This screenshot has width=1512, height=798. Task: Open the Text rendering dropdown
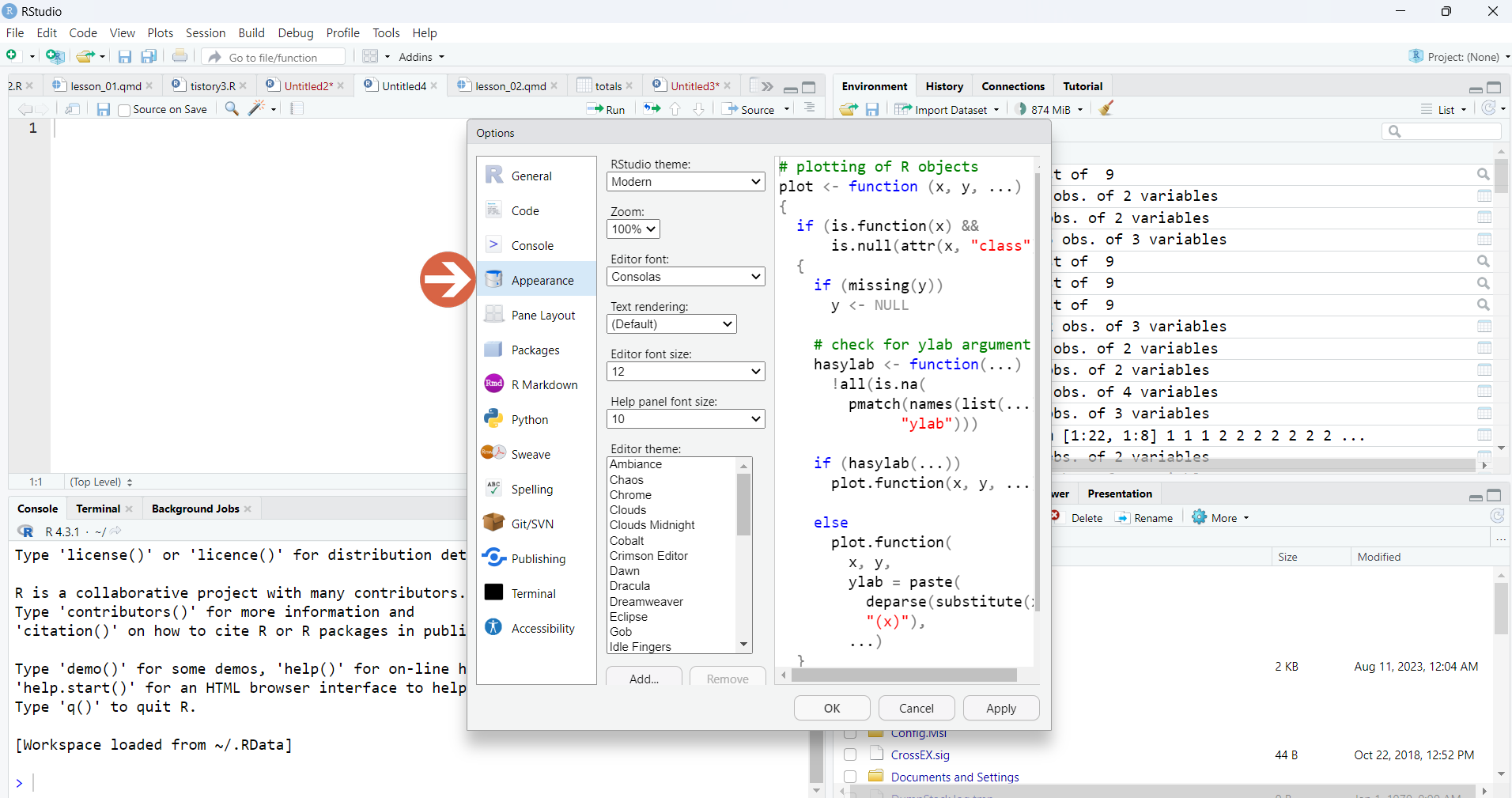point(671,324)
